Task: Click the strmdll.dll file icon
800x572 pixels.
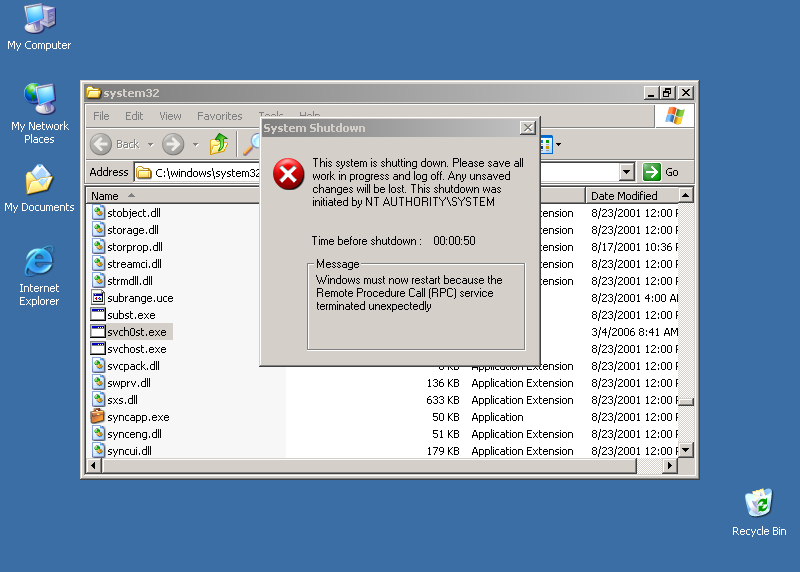Action: coord(98,280)
